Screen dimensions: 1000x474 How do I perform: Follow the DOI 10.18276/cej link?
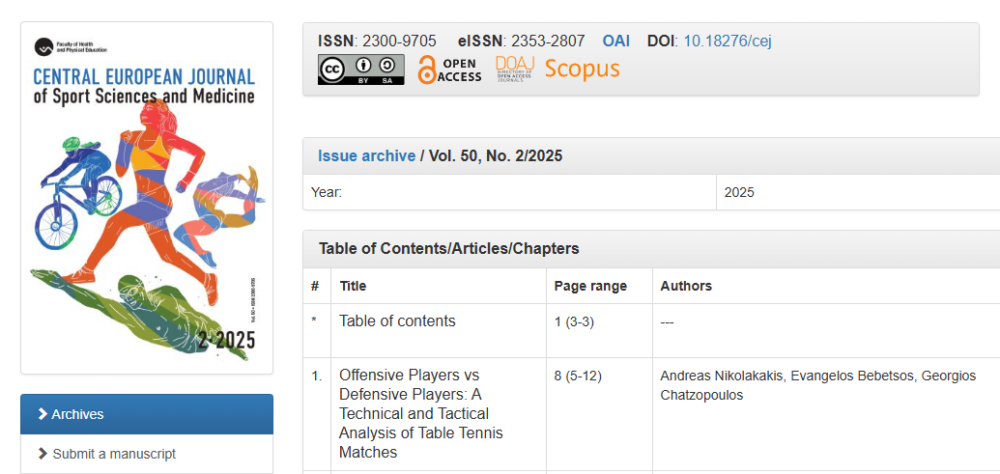tap(727, 41)
